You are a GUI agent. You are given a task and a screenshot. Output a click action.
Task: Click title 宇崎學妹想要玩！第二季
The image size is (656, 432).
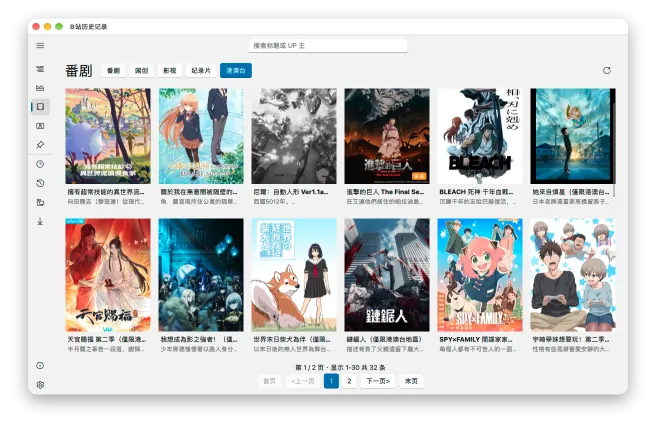coord(571,339)
